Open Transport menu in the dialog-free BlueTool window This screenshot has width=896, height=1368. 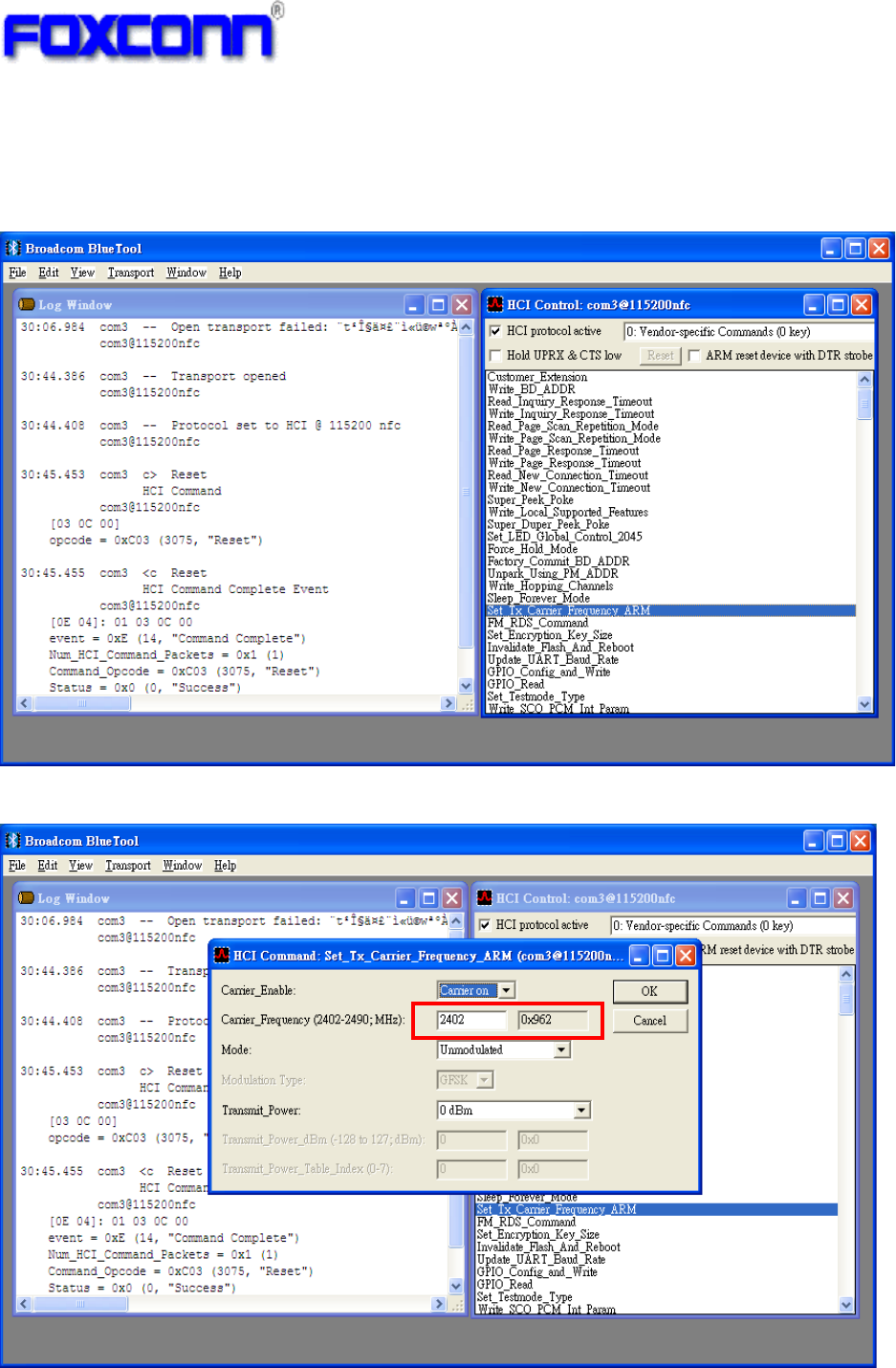[x=131, y=273]
